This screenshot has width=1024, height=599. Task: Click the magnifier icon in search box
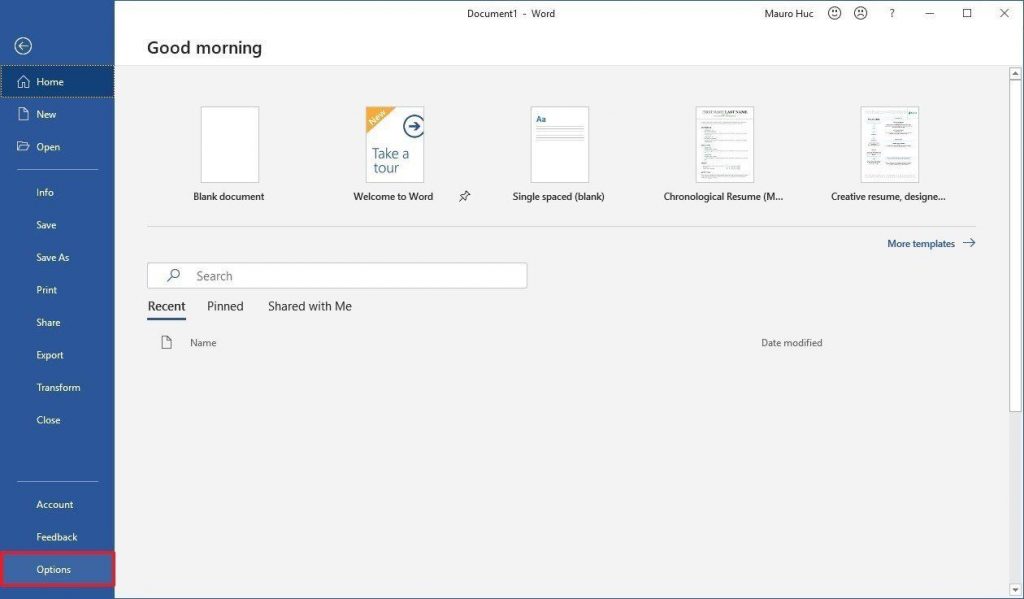[173, 275]
